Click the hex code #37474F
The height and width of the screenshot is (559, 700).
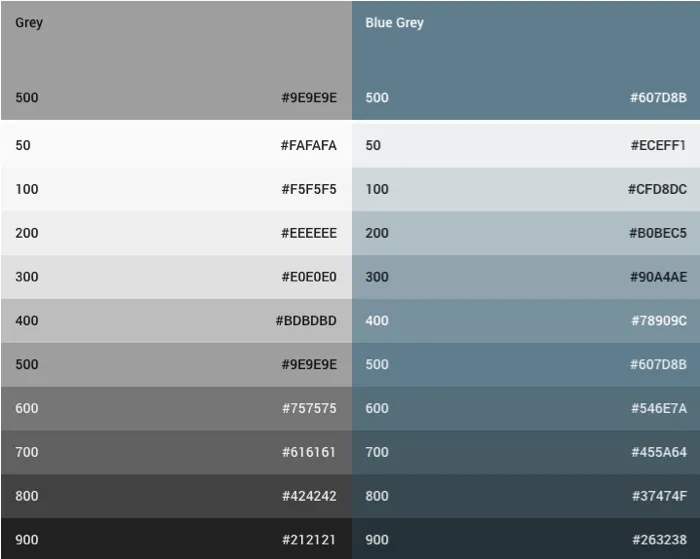point(659,496)
